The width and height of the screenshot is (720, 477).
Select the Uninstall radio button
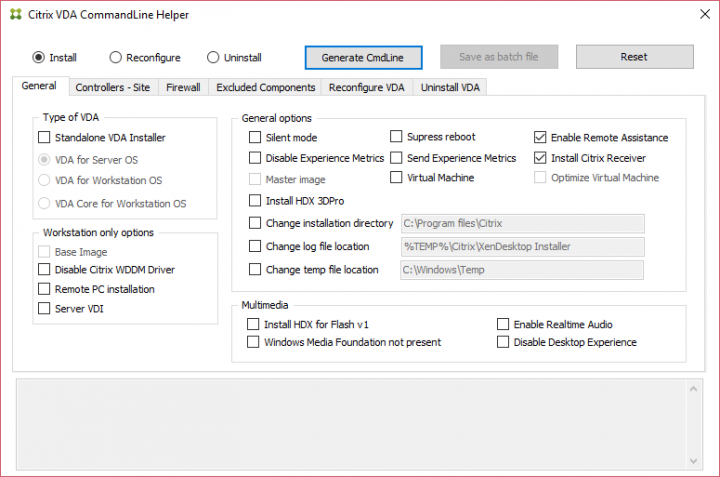coord(213,57)
